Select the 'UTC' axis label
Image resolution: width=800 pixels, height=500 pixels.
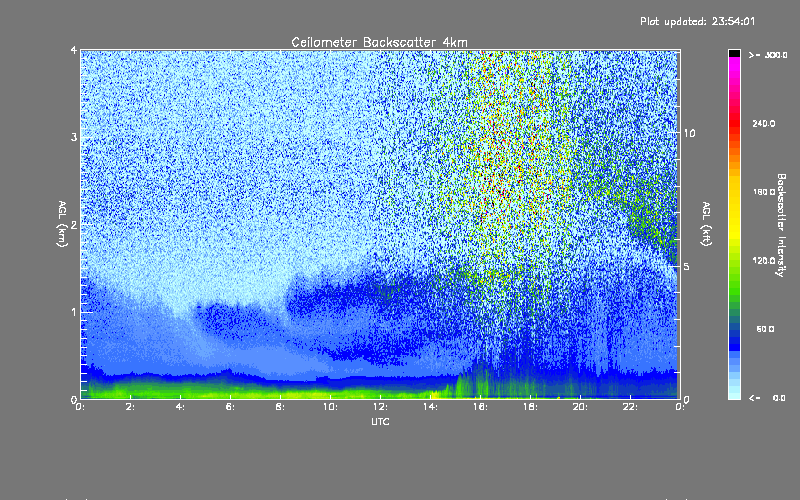click(380, 421)
